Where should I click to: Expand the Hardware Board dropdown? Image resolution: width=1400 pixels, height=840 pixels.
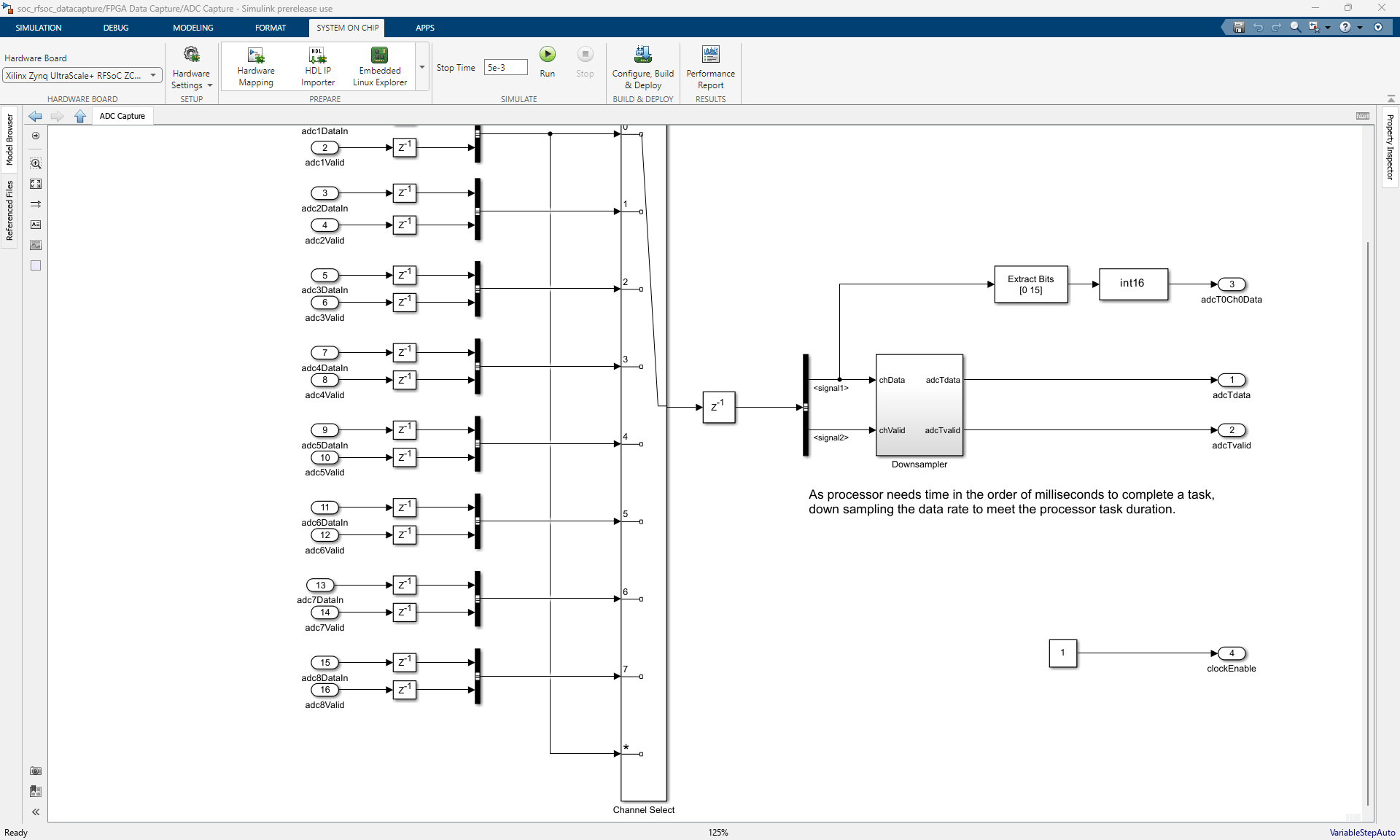pyautogui.click(x=153, y=75)
